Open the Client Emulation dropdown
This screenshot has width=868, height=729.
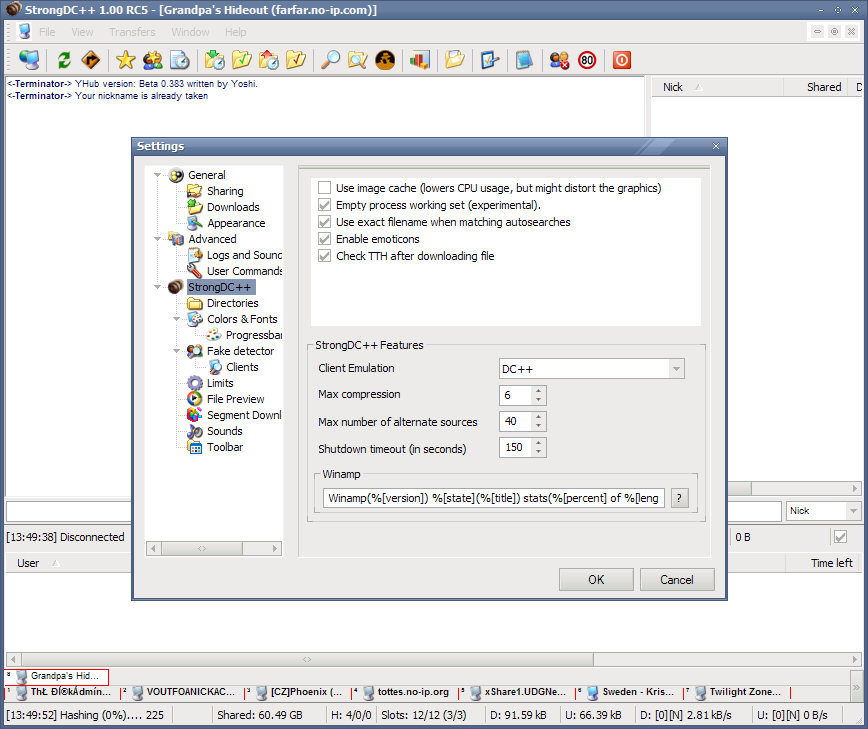[676, 369]
